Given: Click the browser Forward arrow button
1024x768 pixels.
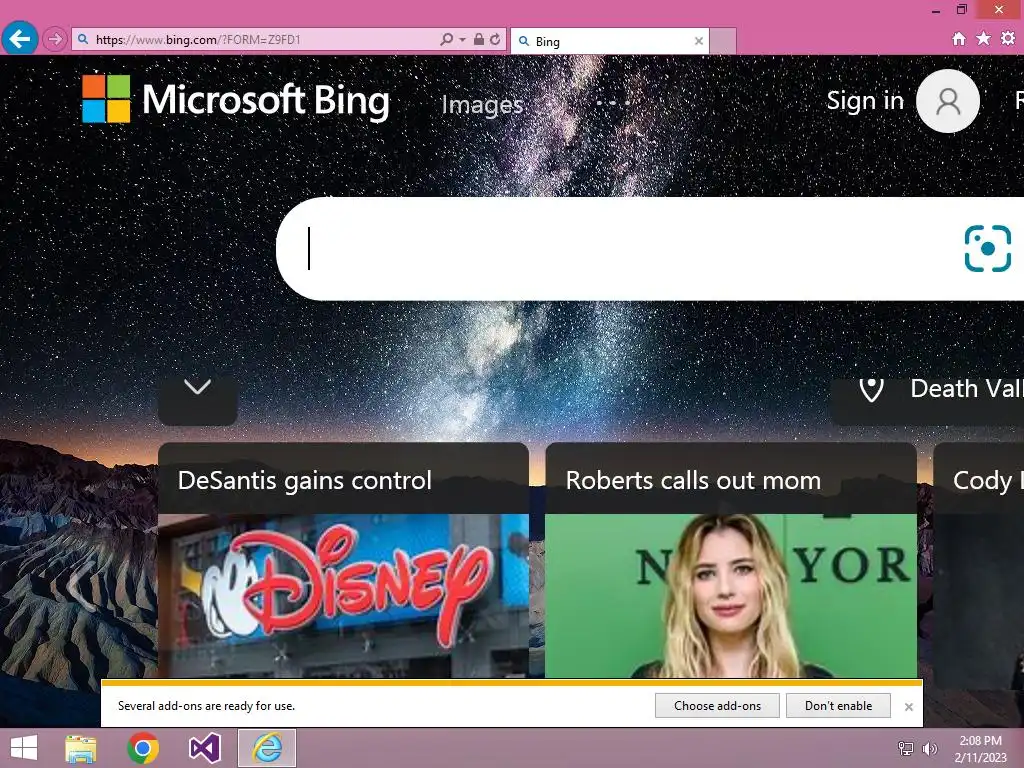Looking at the screenshot, I should tap(55, 39).
